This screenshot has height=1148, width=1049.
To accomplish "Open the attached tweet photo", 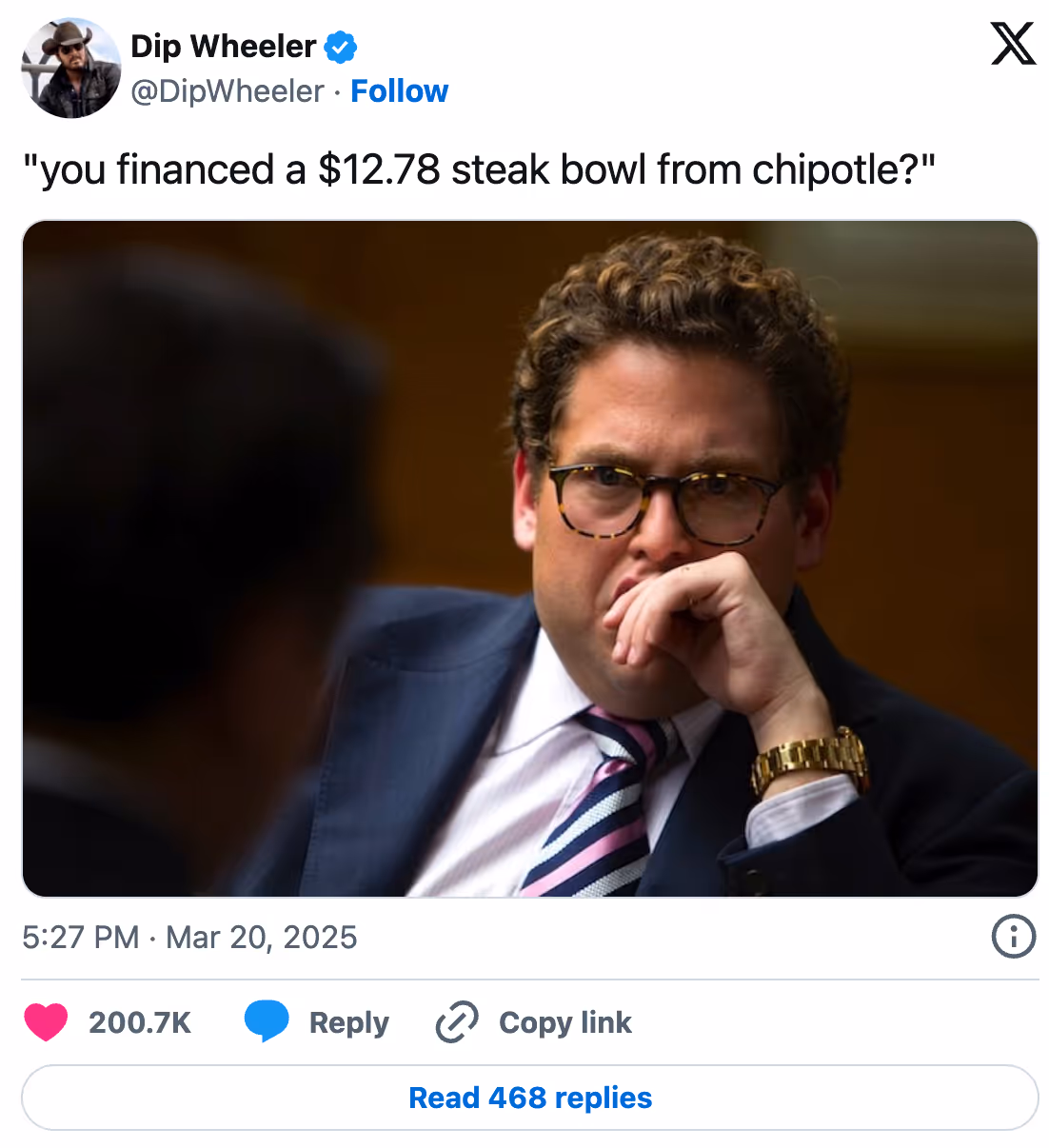I will [x=530, y=559].
